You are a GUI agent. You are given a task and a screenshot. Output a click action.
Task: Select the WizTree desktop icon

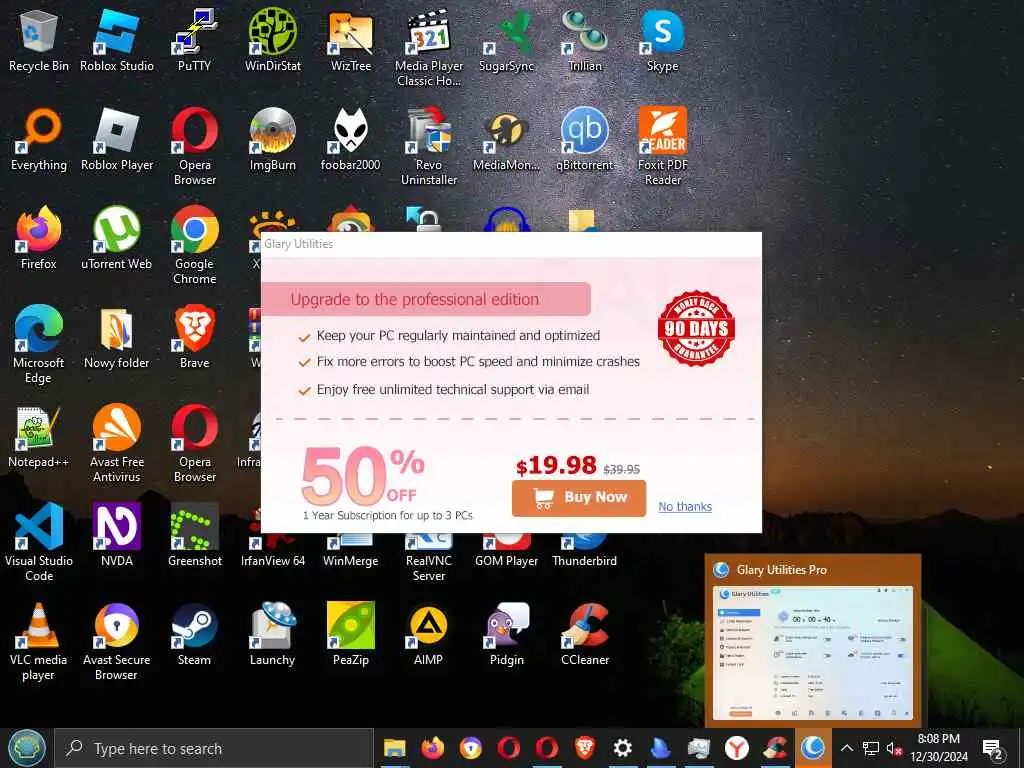point(351,40)
